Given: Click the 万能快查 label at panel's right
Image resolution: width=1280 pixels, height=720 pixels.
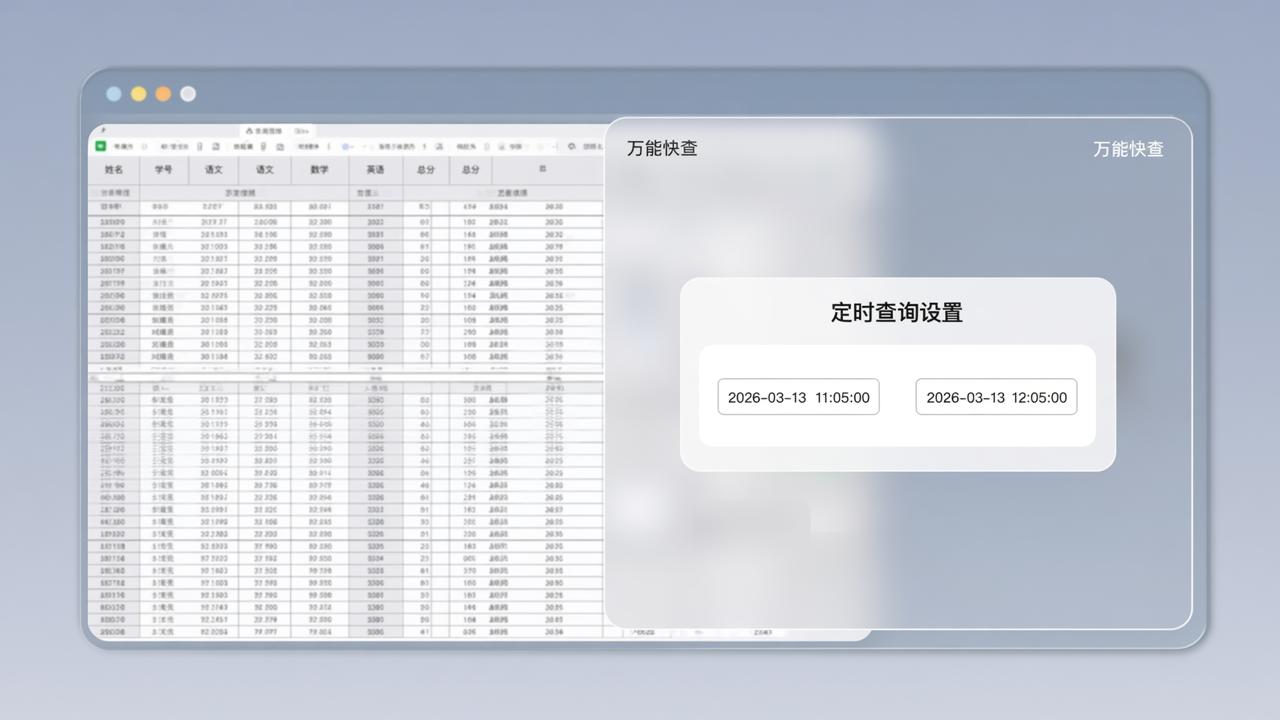Looking at the screenshot, I should (1128, 149).
